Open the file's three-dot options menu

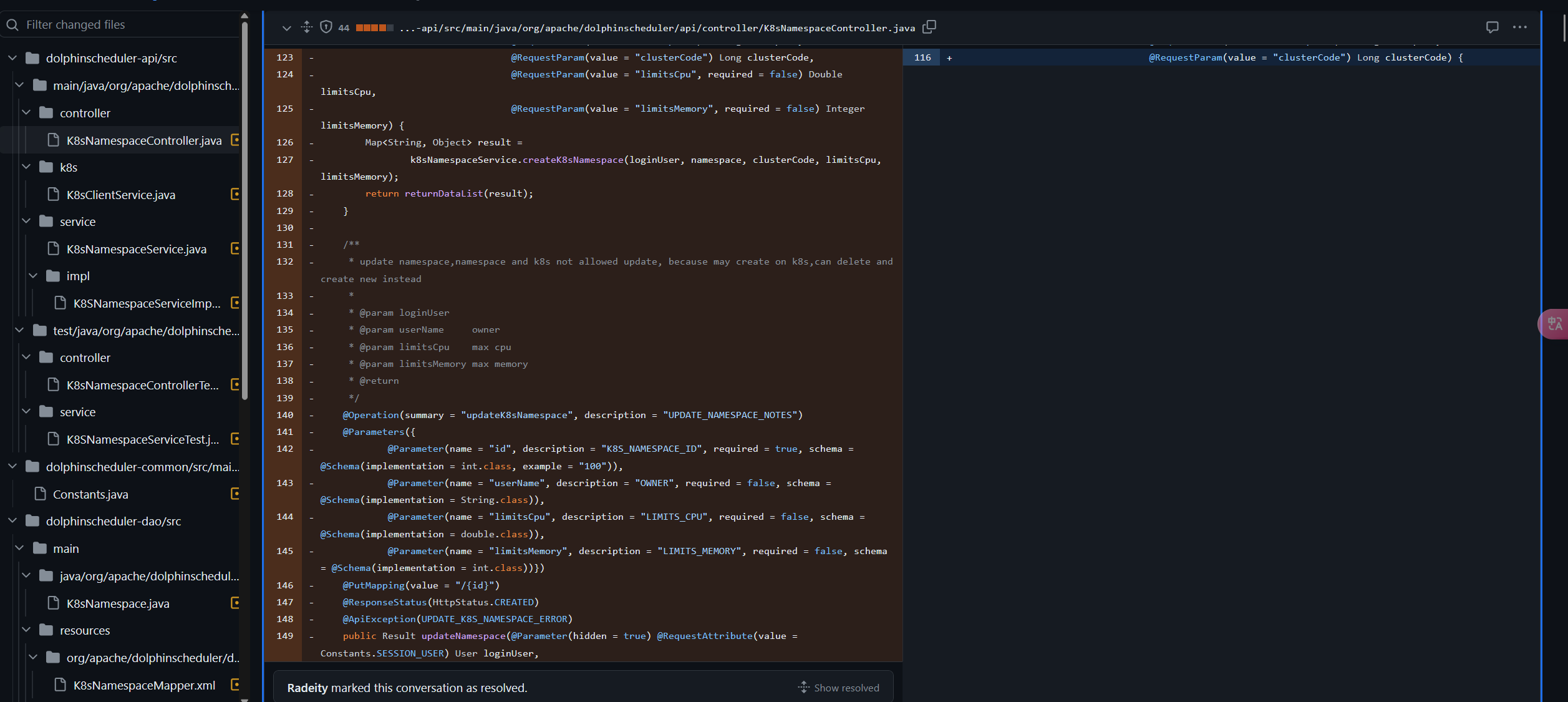pyautogui.click(x=1520, y=27)
